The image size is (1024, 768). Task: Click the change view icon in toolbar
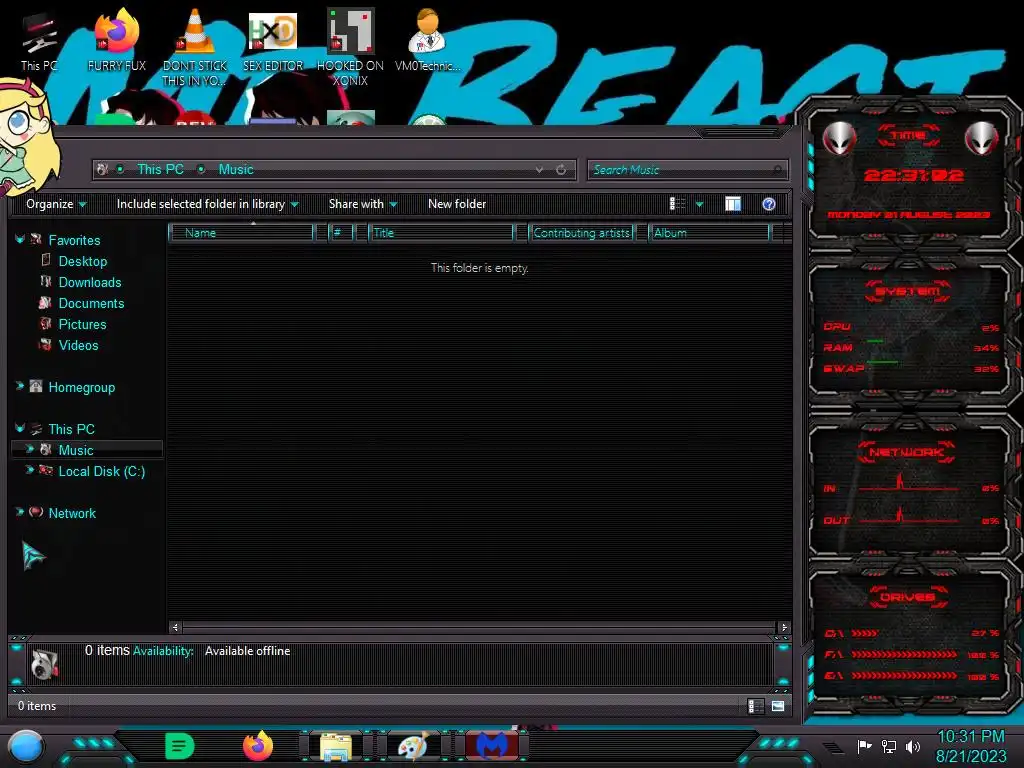tap(678, 204)
